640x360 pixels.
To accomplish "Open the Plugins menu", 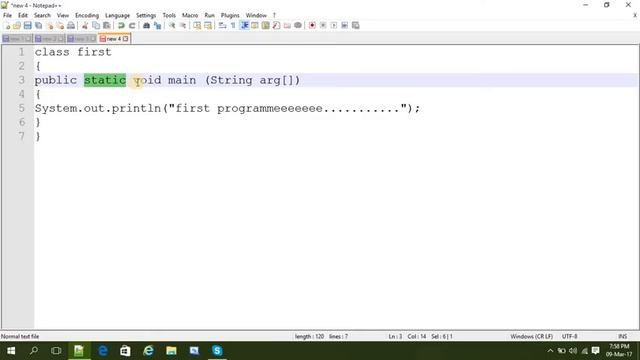I will [x=230, y=16].
